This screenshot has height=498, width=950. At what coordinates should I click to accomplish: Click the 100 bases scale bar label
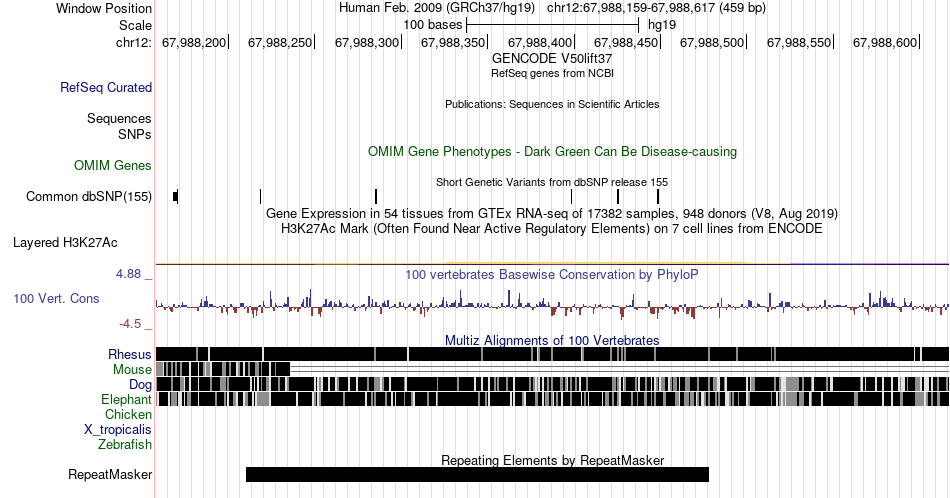point(433,25)
